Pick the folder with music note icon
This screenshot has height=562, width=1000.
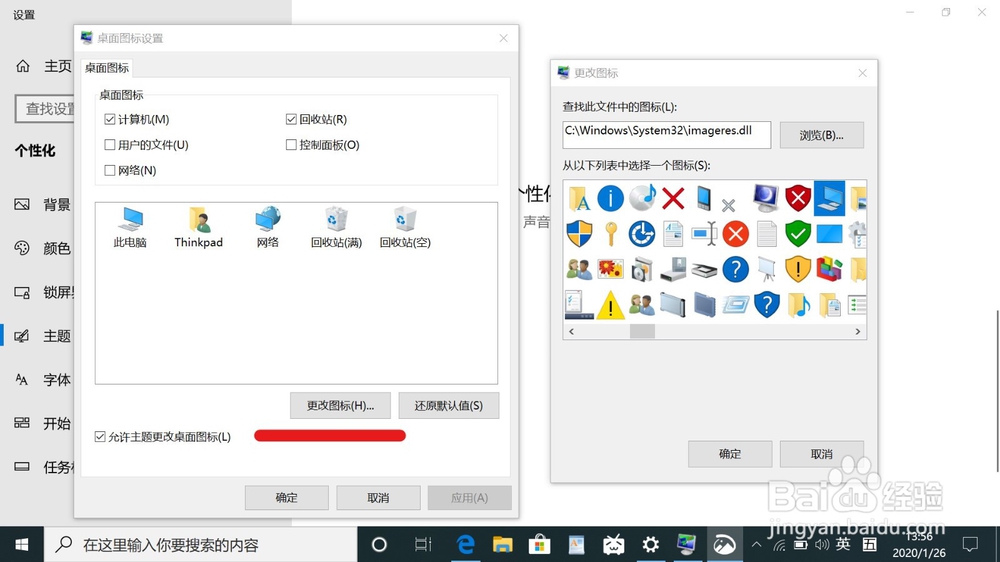pos(798,305)
